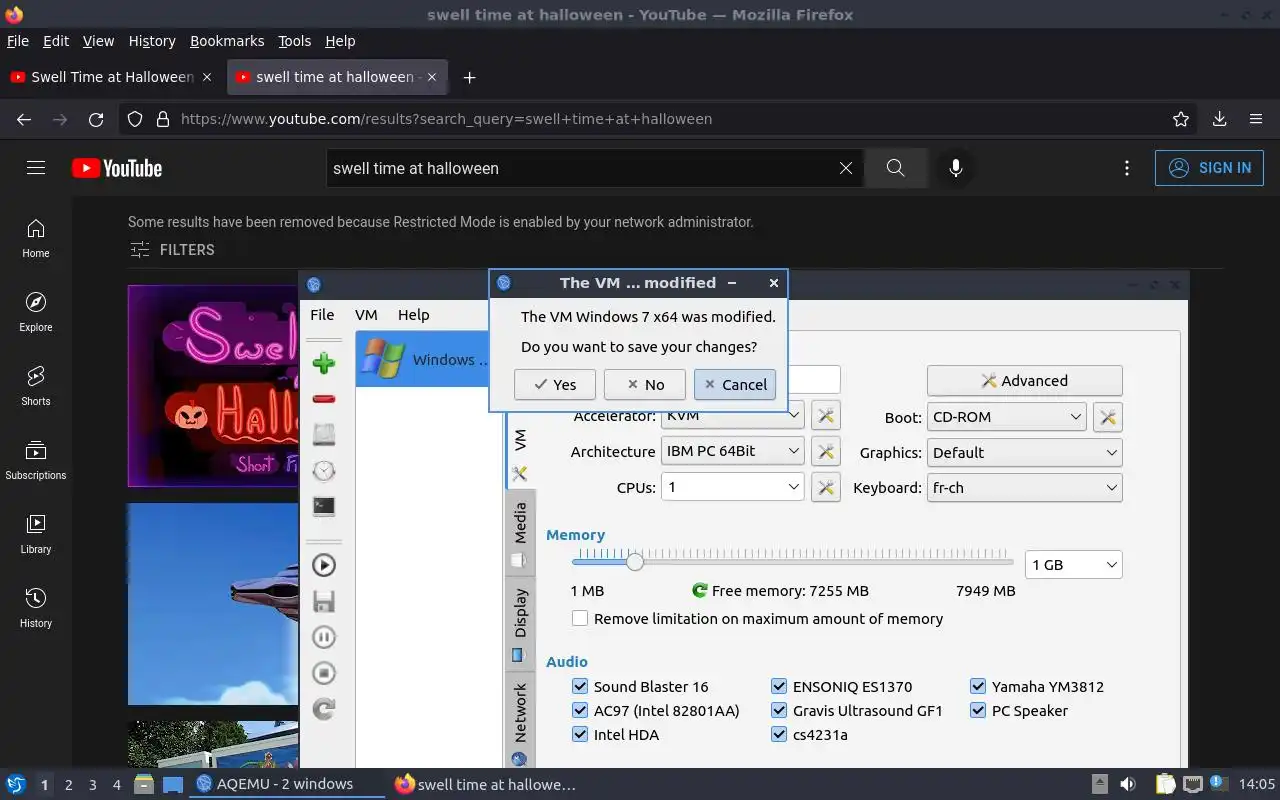Bookmark this page with the star icon
Viewport: 1280px width, 800px height.
click(x=1181, y=119)
